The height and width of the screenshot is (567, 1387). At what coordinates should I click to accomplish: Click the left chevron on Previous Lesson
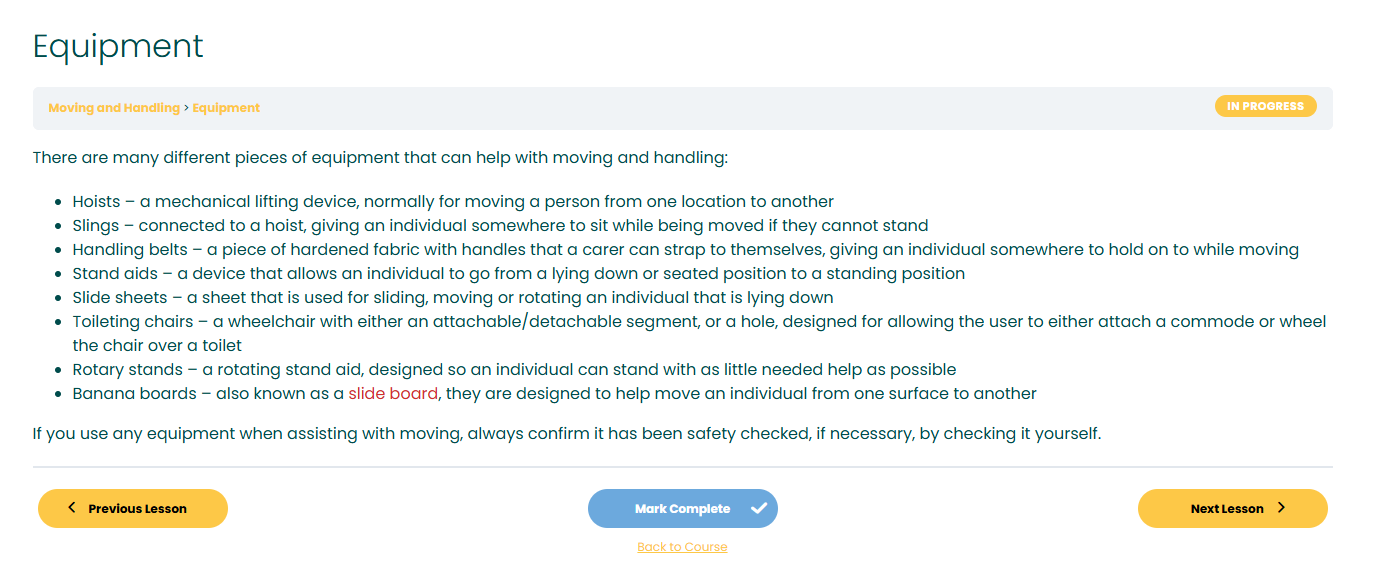pos(71,508)
